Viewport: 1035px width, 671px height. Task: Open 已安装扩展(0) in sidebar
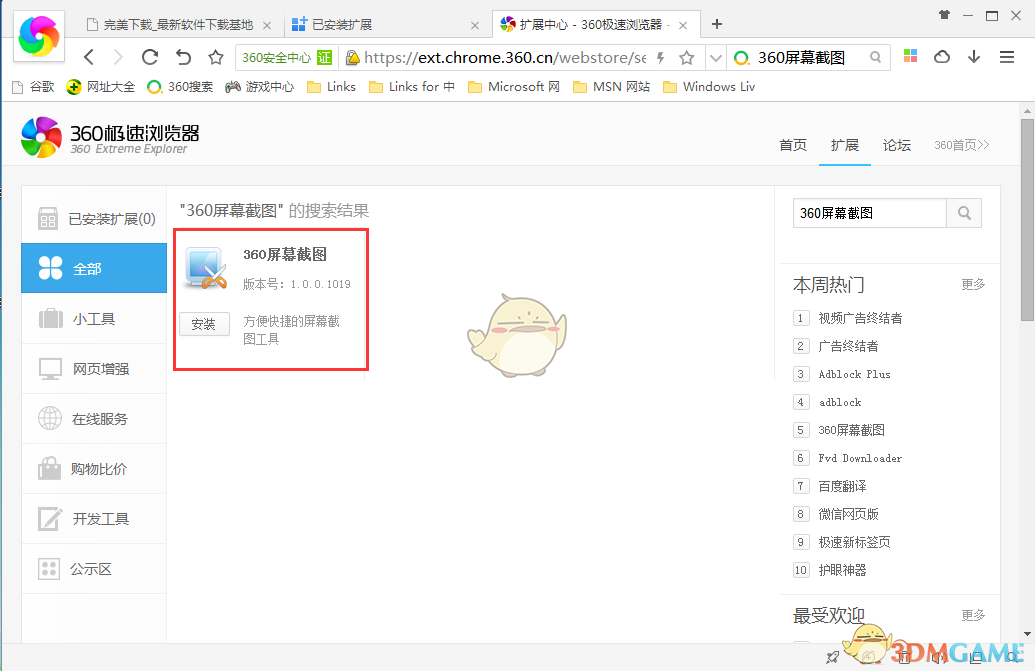click(x=94, y=218)
